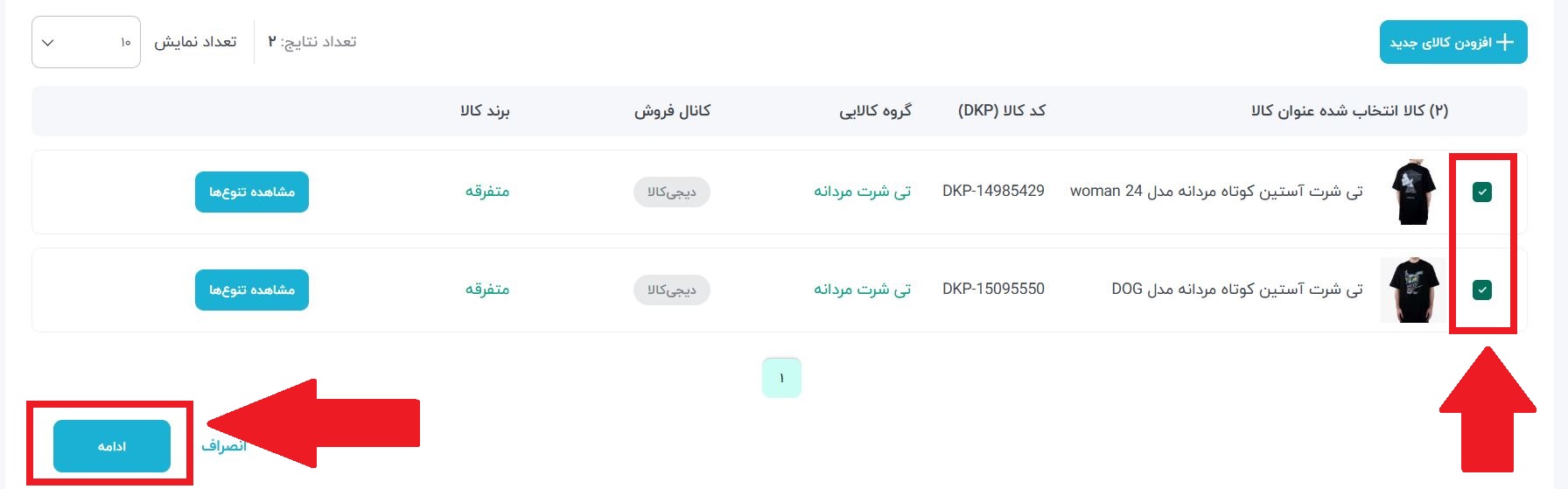
Task: Click دیجی‌کالا channel badge in second row
Action: pyautogui.click(x=672, y=290)
